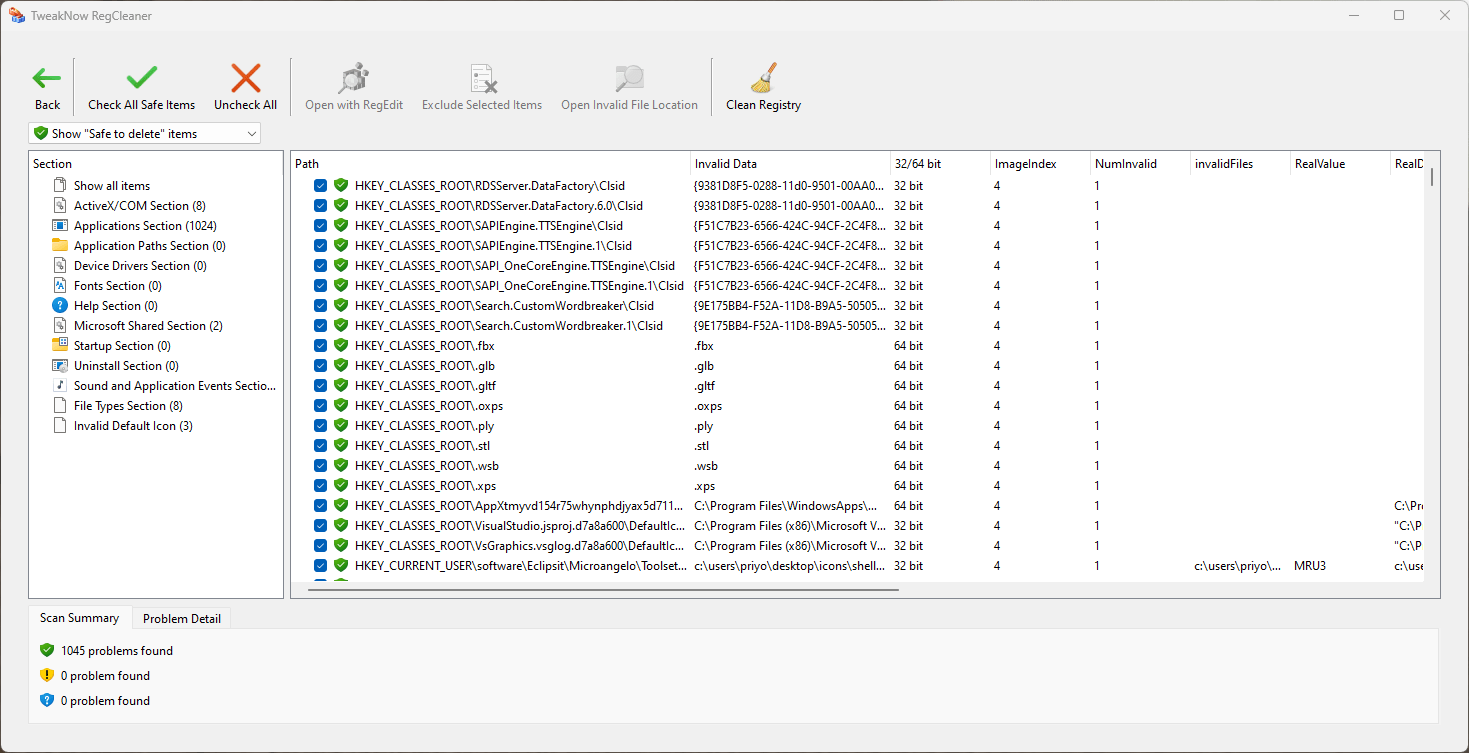1469x753 pixels.
Task: Click the green Back arrow icon
Action: (47, 78)
